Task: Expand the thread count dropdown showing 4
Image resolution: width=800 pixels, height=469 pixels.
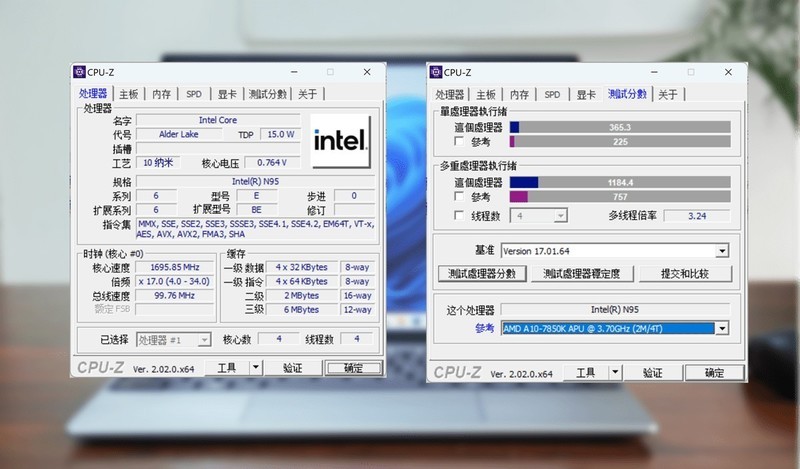Action: tap(561, 216)
